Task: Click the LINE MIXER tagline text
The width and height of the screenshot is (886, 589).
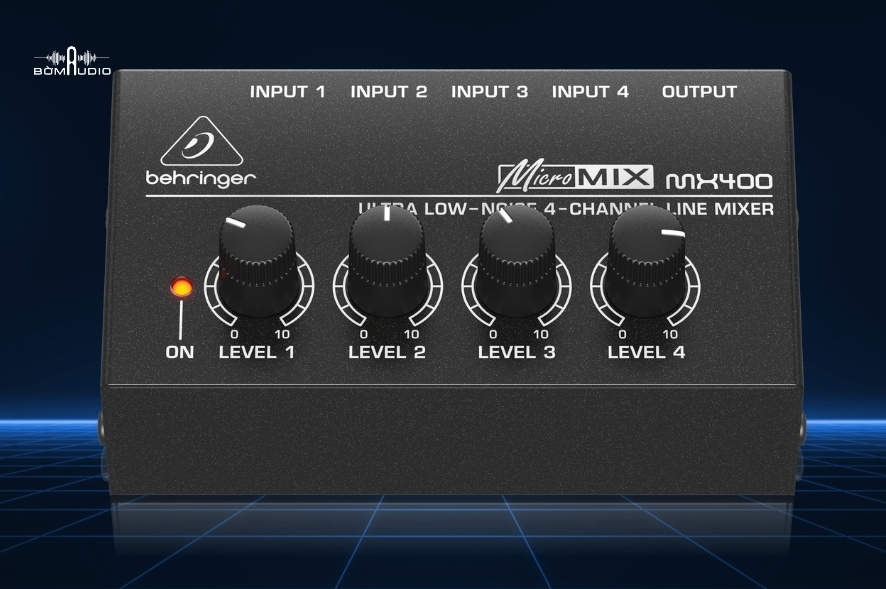Action: point(720,209)
